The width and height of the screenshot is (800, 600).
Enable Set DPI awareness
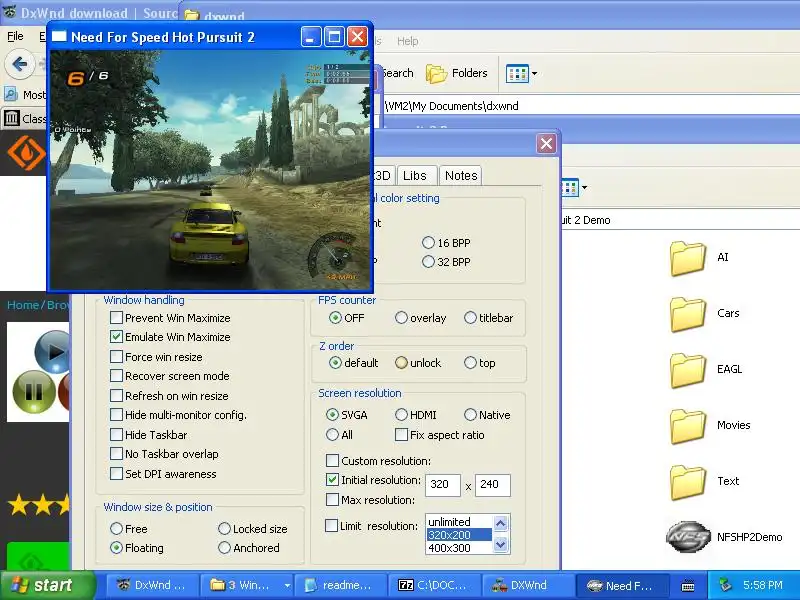point(116,473)
